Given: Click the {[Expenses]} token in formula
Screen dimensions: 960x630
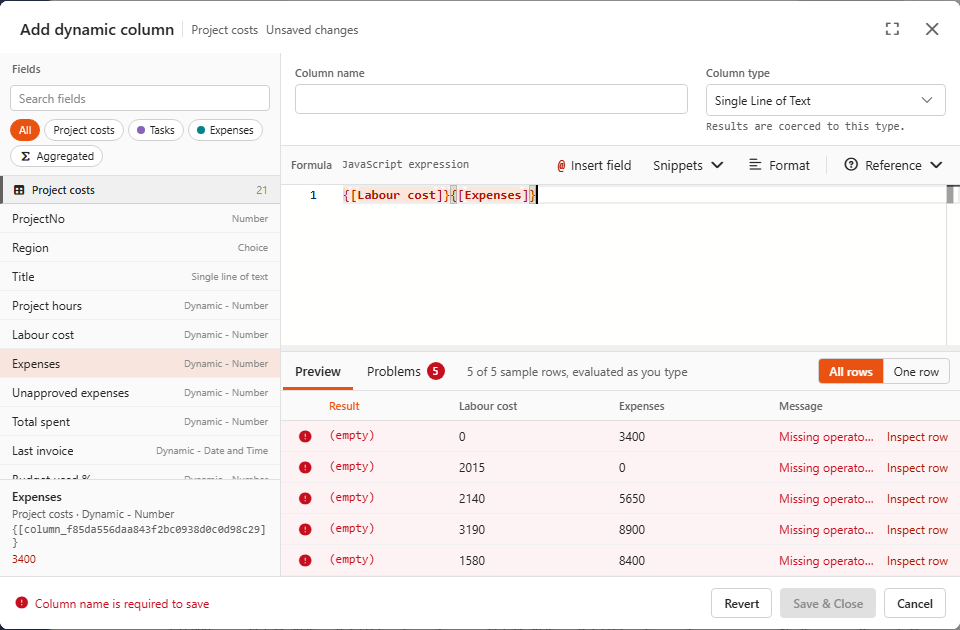Looking at the screenshot, I should (493, 195).
